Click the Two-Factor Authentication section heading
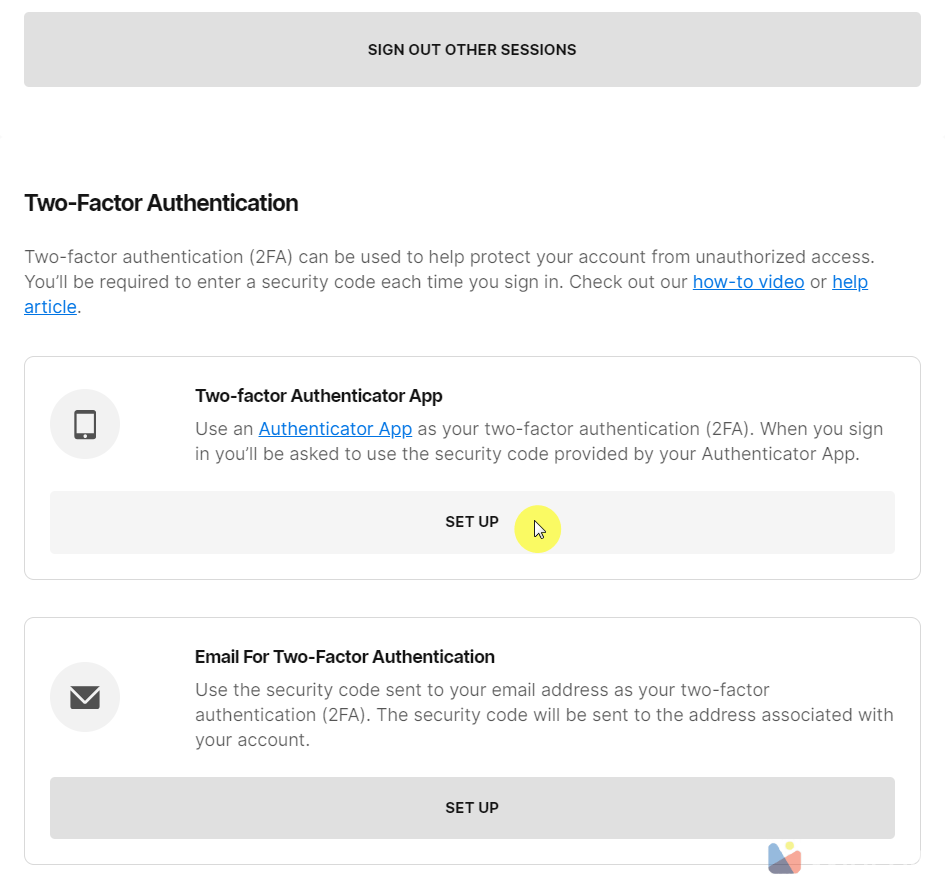Image resolution: width=945 pixels, height=885 pixels. [x=161, y=203]
